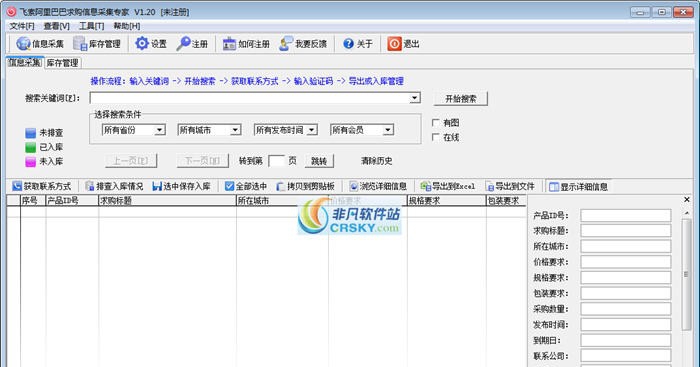
Task: Open the 工具[T] menu
Action: 92,26
